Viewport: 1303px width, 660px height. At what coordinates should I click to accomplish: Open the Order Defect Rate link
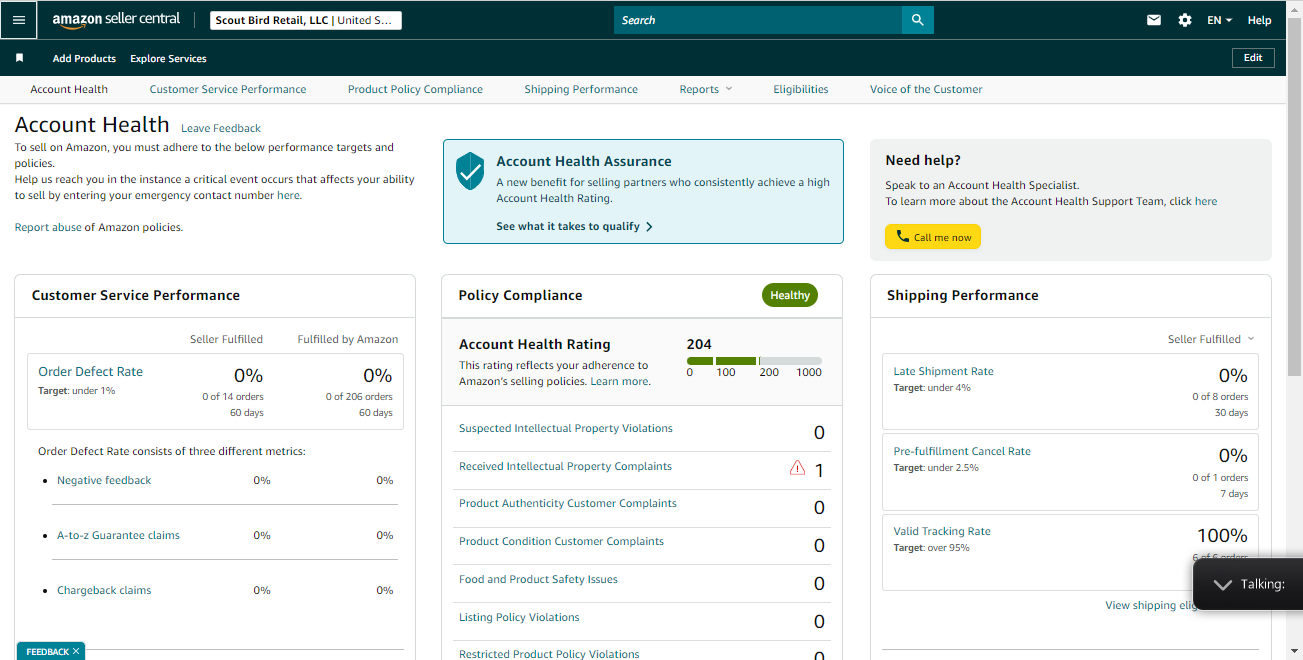point(90,371)
